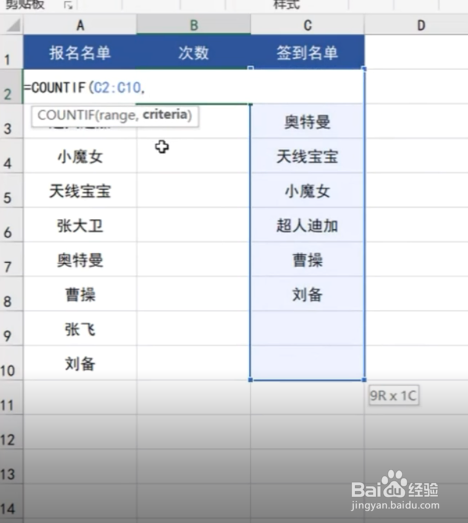Click cell C7 containing 曹操

tap(307, 259)
